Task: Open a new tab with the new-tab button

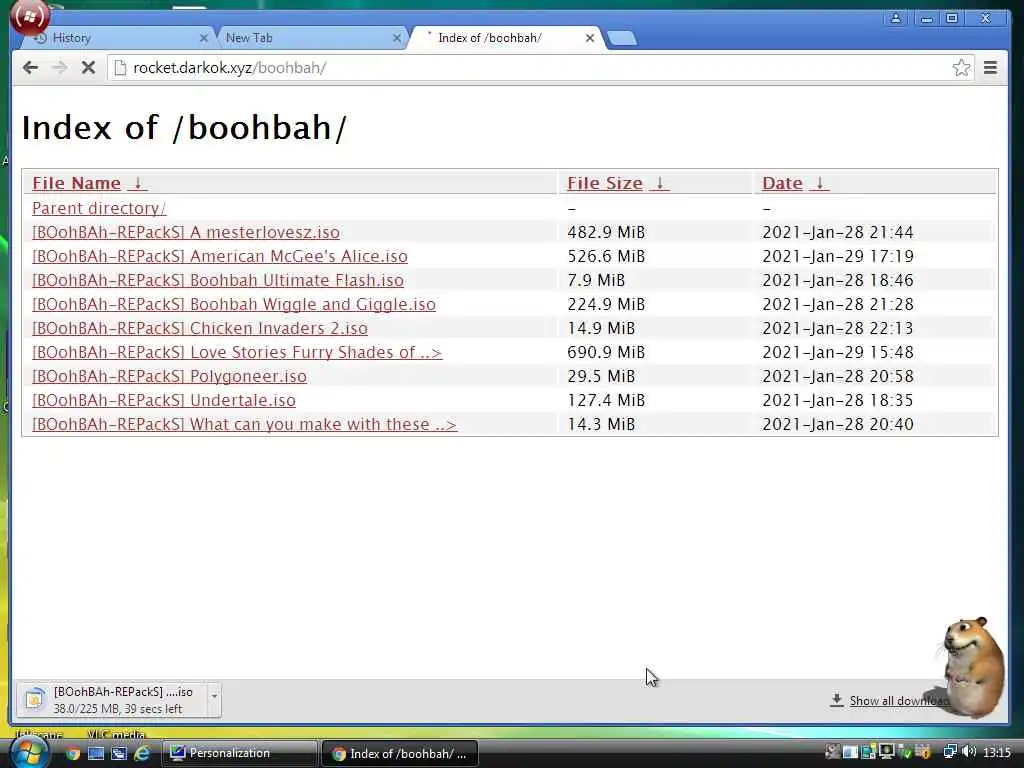Action: 621,39
